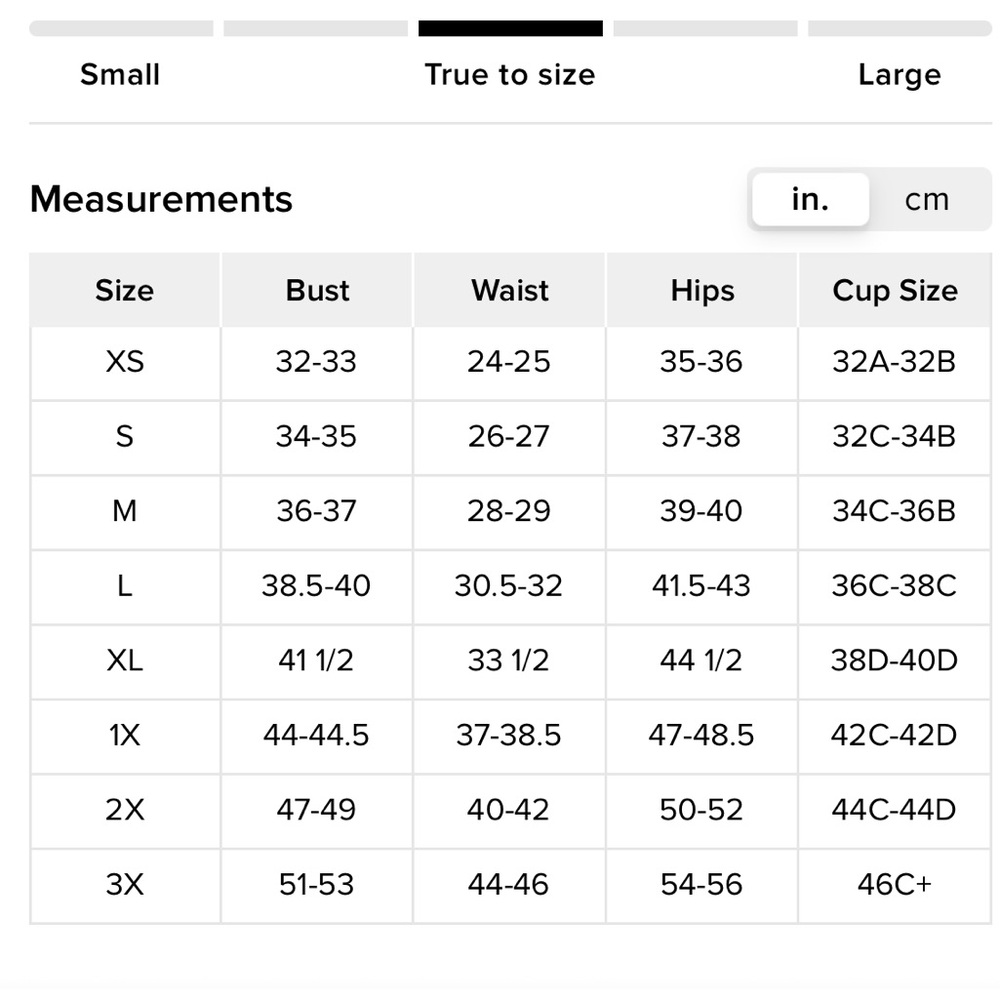The image size is (1000, 1000).
Task: Click the Small fit label
Action: [x=120, y=75]
